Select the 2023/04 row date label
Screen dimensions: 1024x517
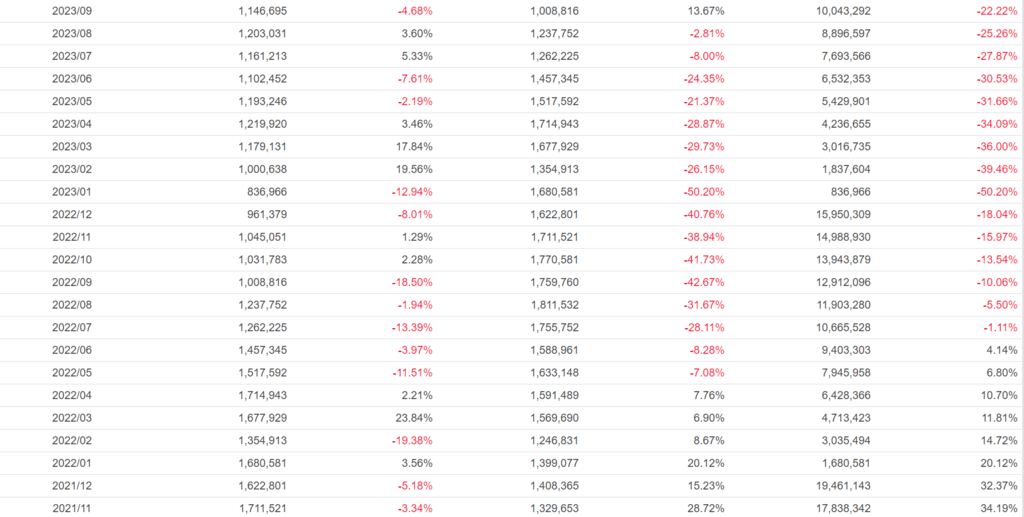pyautogui.click(x=71, y=124)
